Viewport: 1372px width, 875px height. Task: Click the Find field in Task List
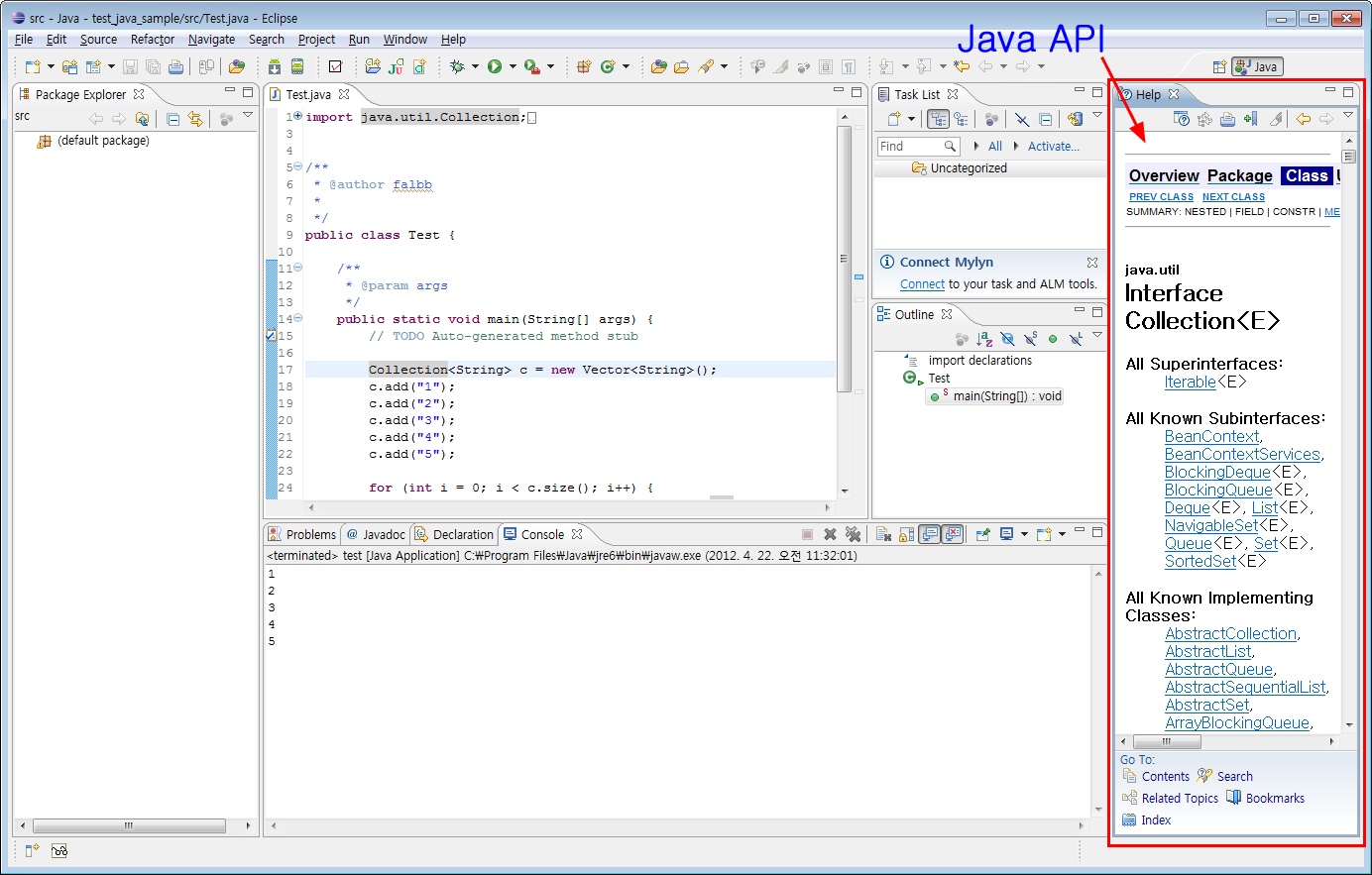[919, 146]
